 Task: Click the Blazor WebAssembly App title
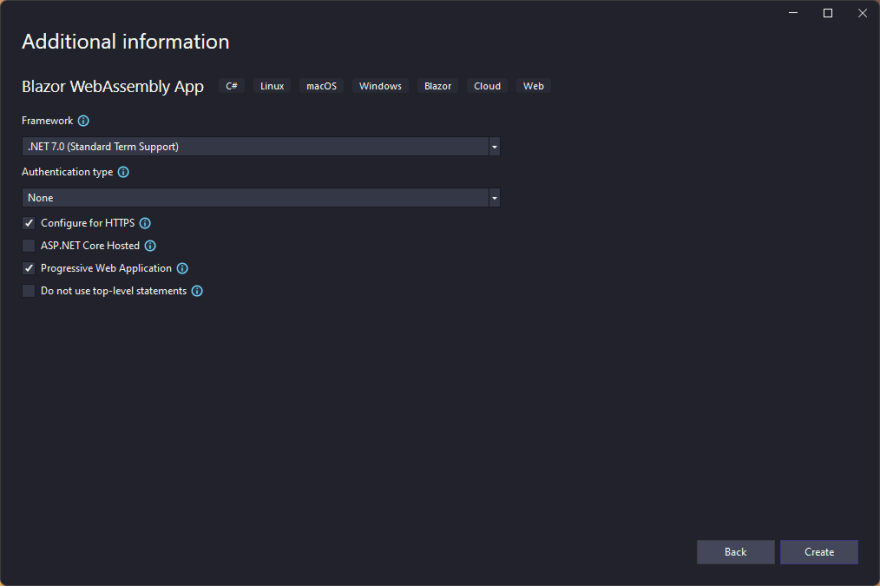113,86
